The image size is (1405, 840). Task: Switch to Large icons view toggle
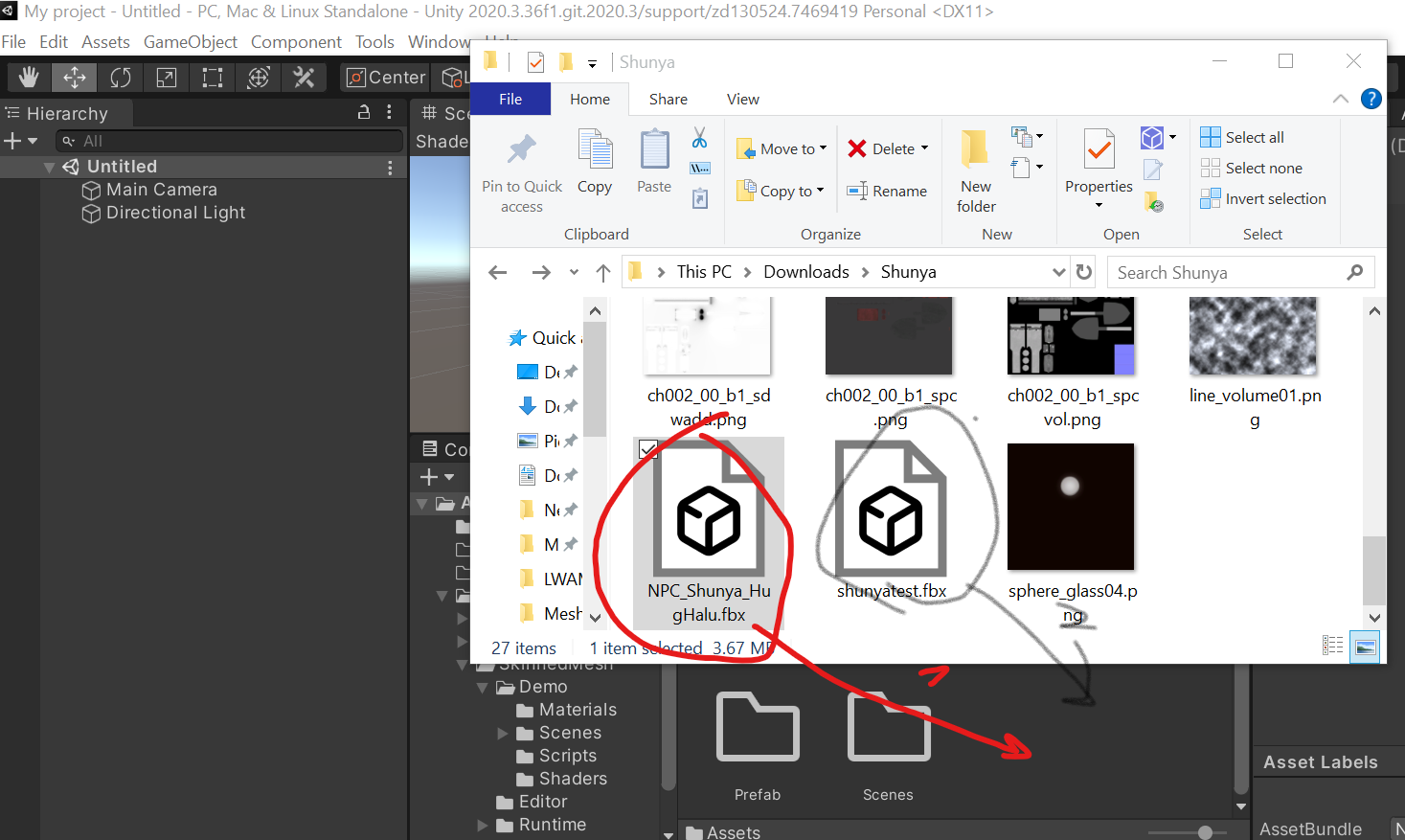(x=1366, y=647)
